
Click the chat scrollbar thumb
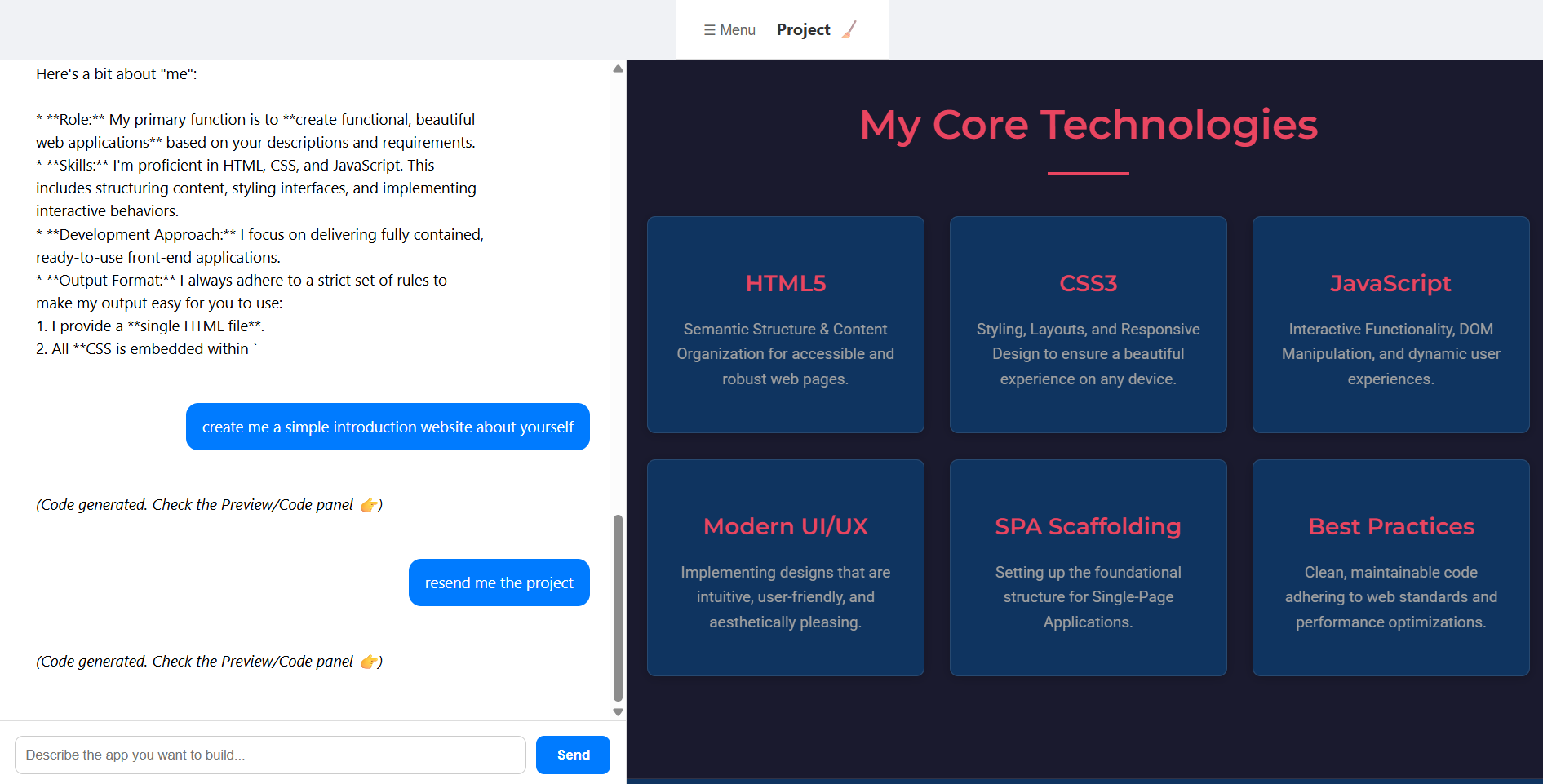(618, 608)
